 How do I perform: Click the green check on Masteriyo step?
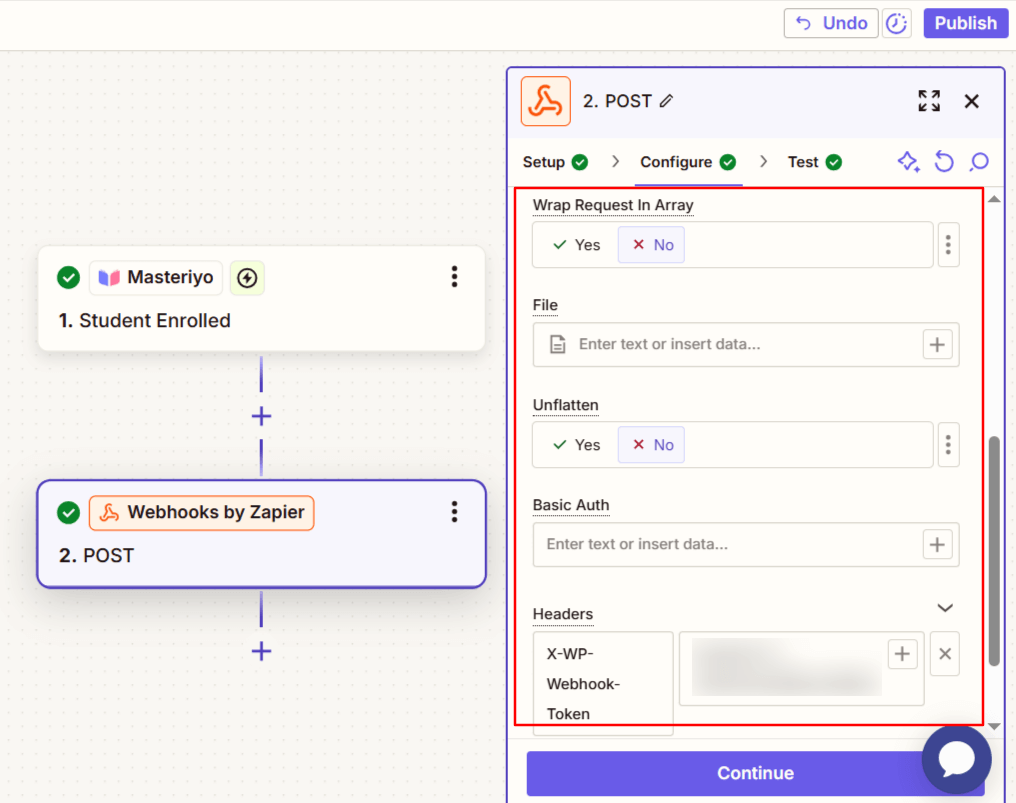click(x=68, y=277)
